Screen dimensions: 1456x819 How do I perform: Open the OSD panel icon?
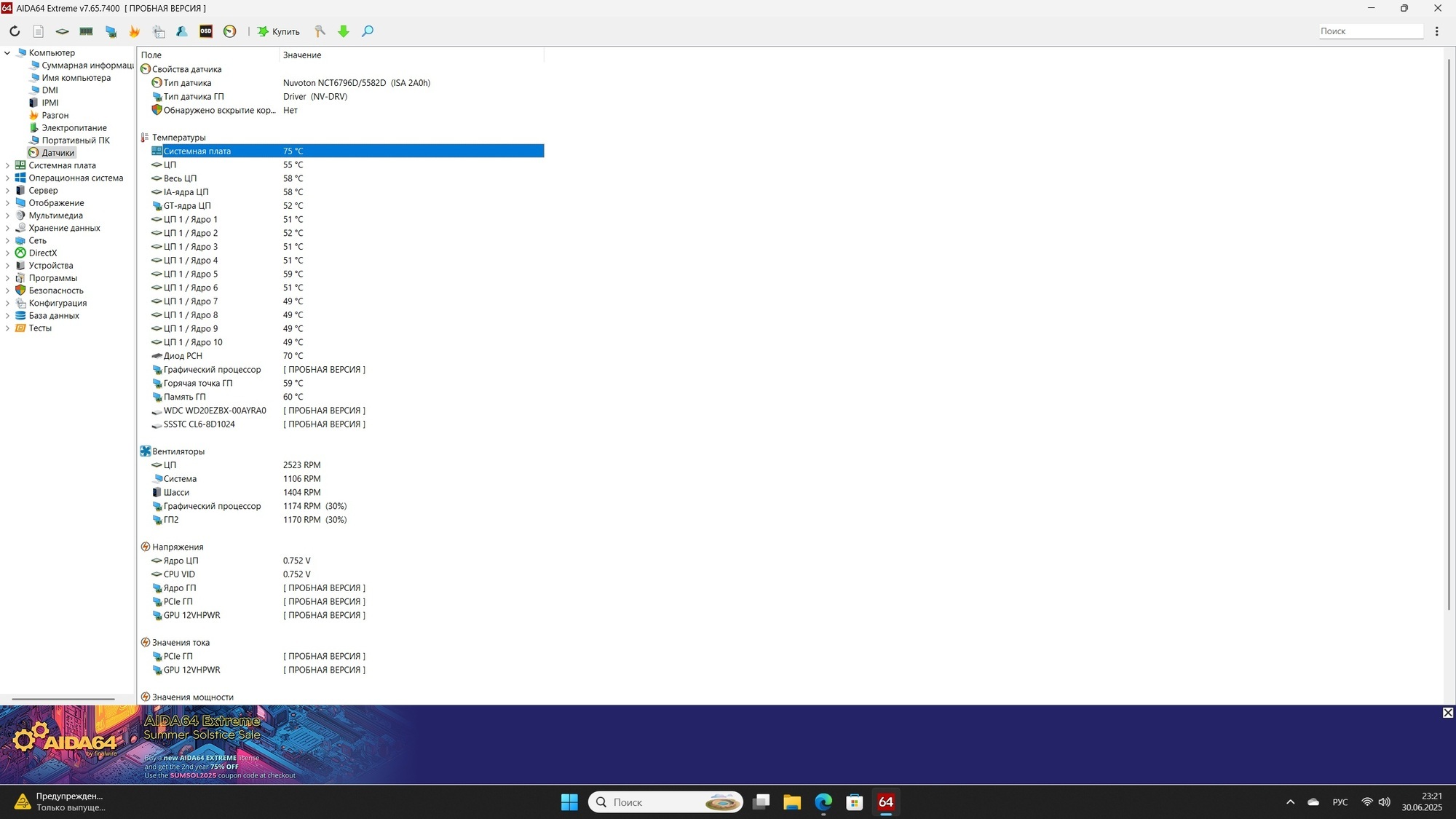[206, 31]
